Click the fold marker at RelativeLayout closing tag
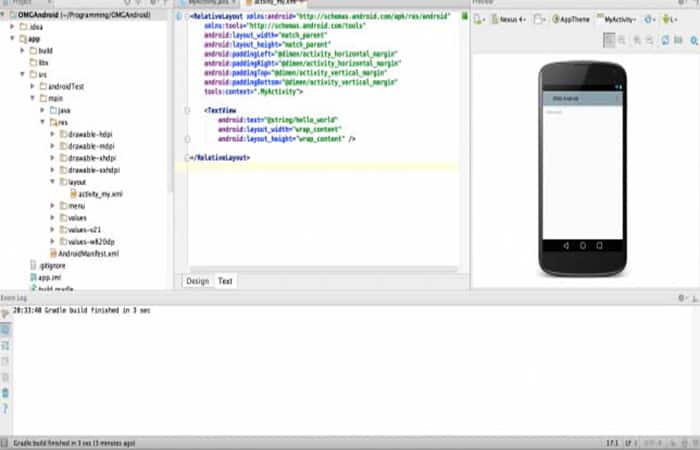Image resolution: width=700 pixels, height=450 pixels. 187,158
